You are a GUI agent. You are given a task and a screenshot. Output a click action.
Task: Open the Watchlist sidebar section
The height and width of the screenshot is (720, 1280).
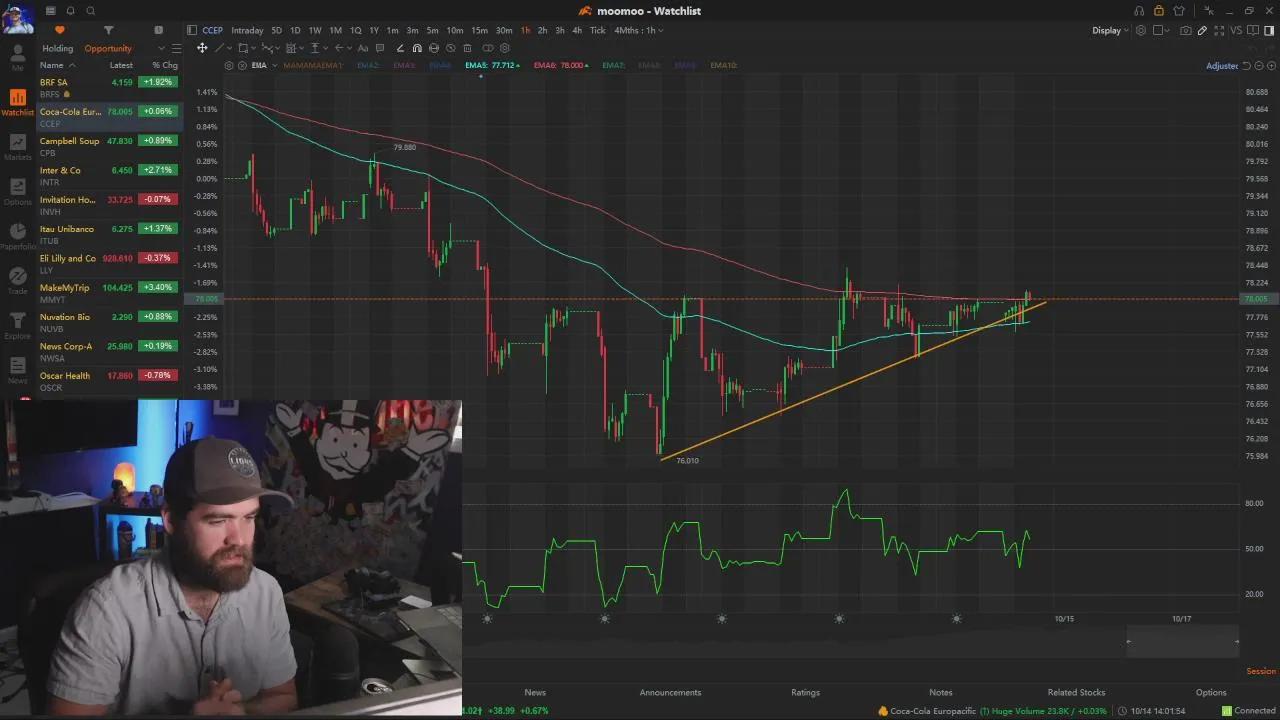pyautogui.click(x=17, y=102)
